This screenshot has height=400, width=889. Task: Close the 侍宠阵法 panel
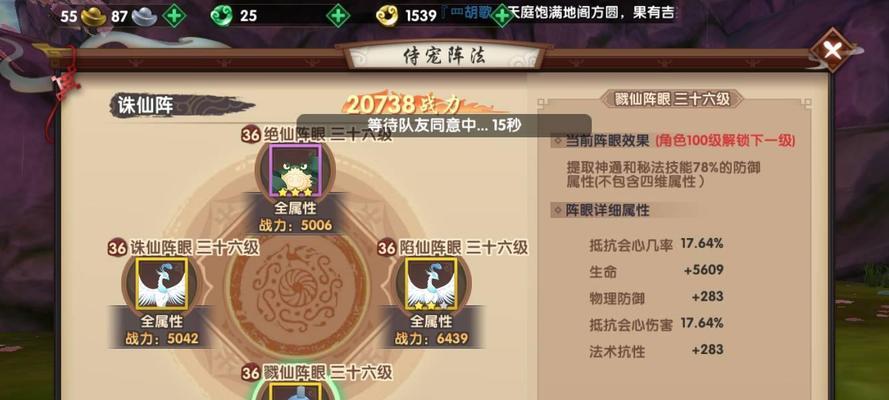(832, 52)
